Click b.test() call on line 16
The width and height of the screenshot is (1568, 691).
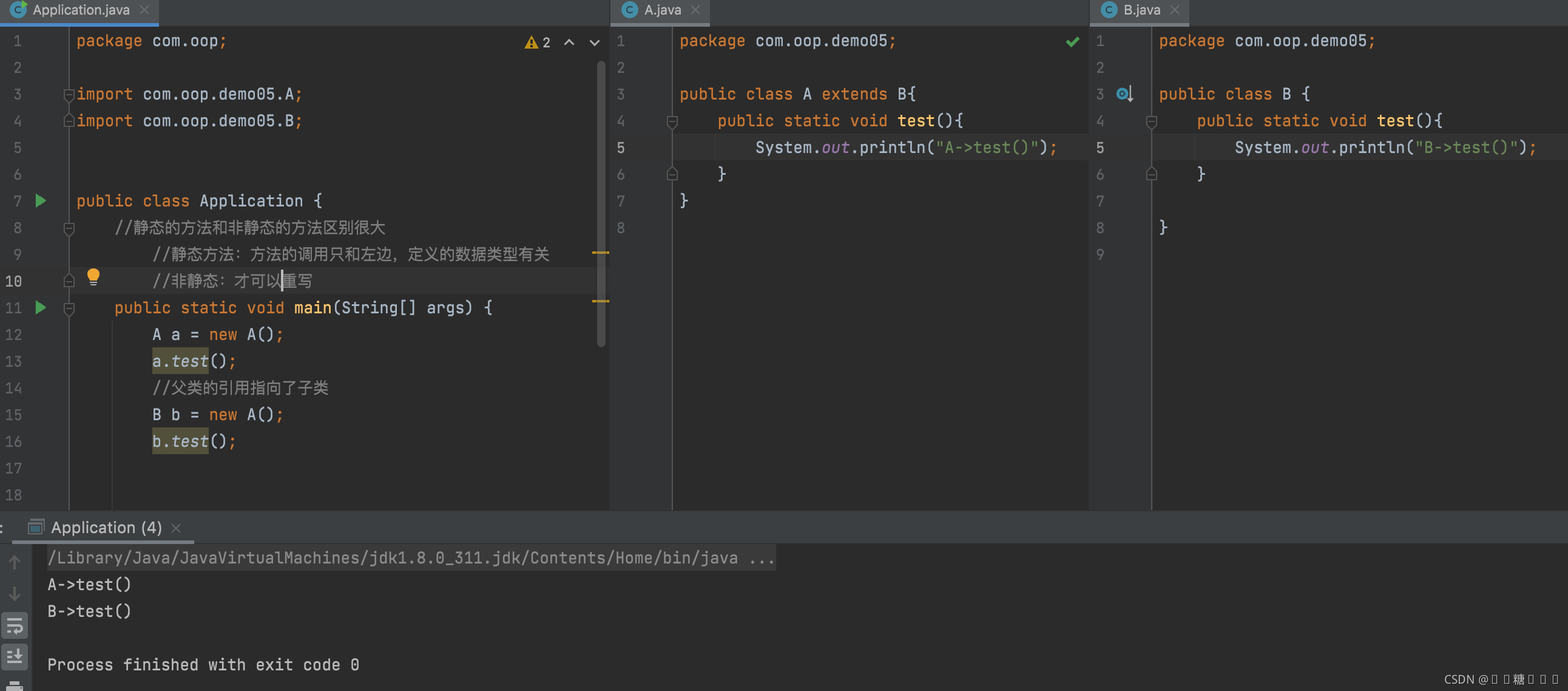point(194,441)
